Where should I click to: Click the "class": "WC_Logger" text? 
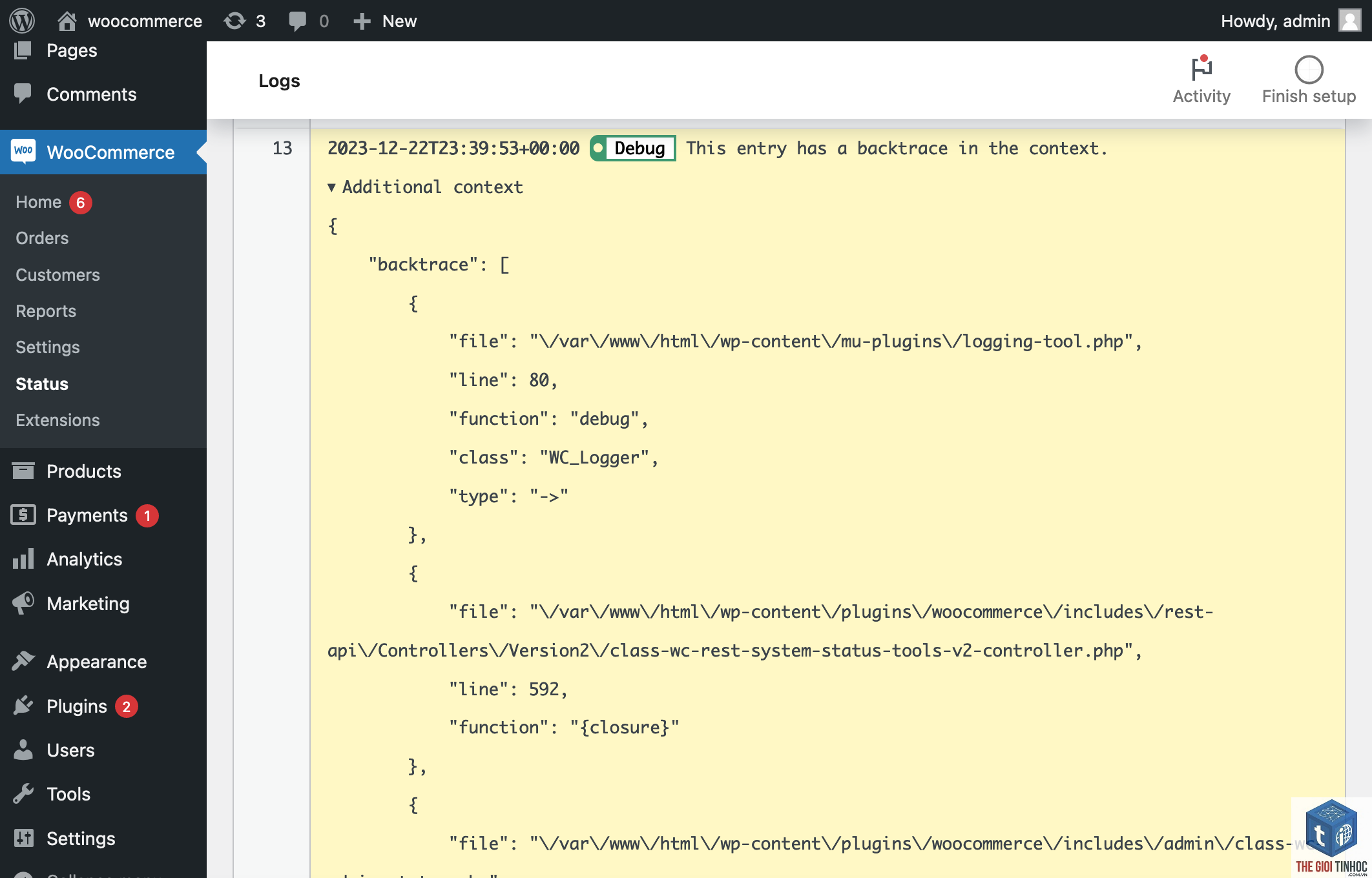pos(554,458)
